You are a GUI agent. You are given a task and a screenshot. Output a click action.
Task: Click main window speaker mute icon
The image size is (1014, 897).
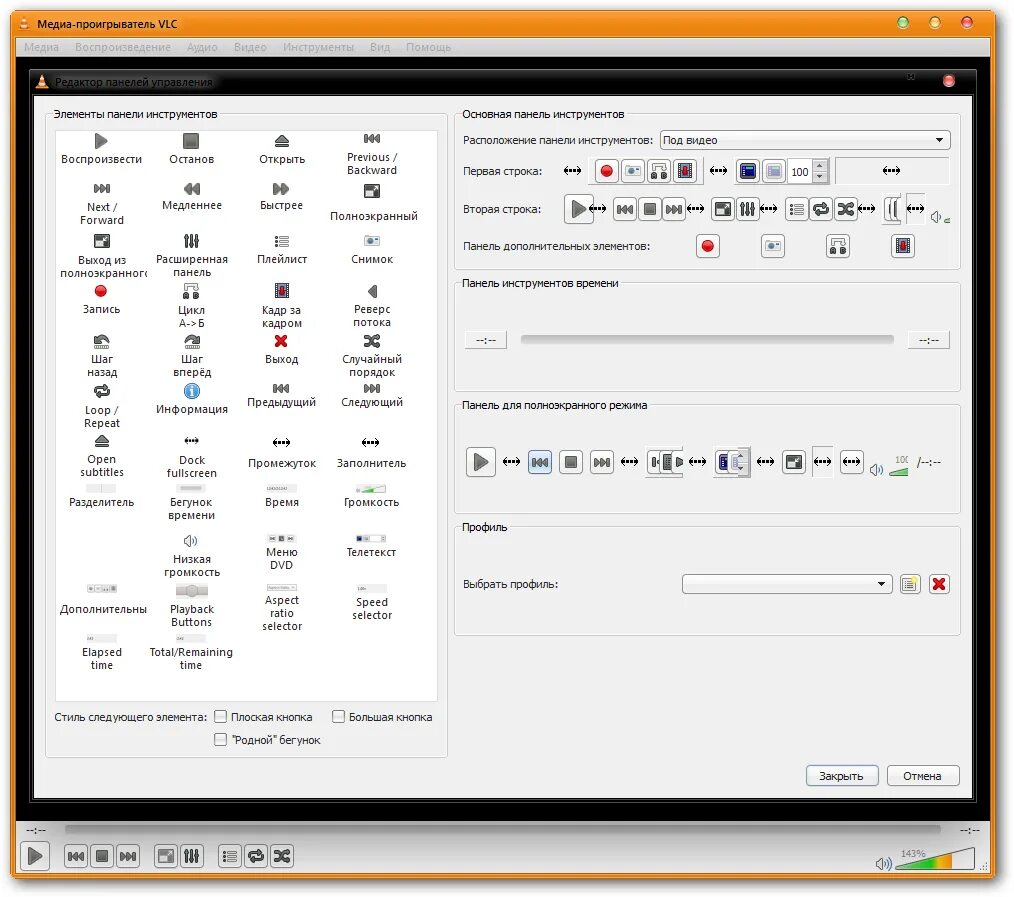(x=883, y=863)
